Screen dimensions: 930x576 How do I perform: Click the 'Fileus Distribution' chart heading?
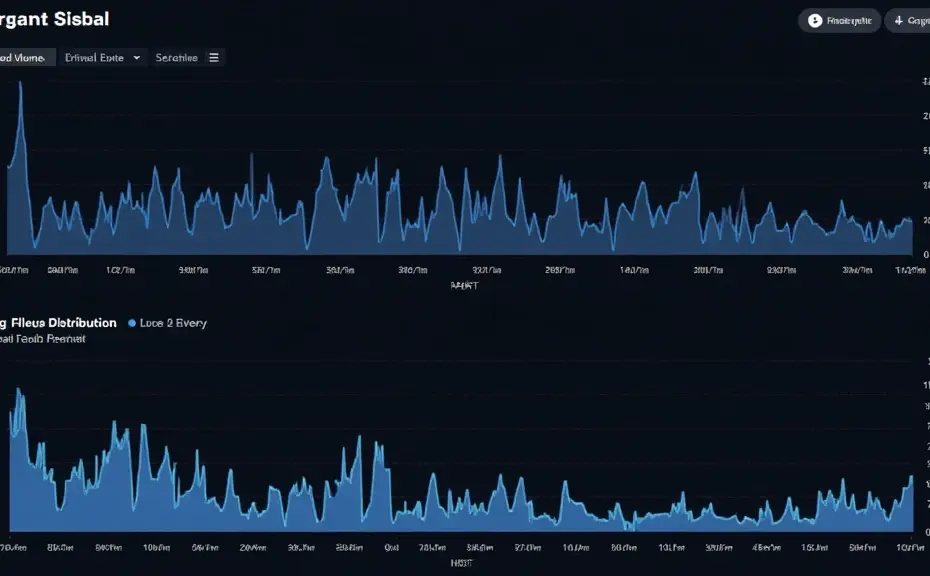click(x=63, y=323)
